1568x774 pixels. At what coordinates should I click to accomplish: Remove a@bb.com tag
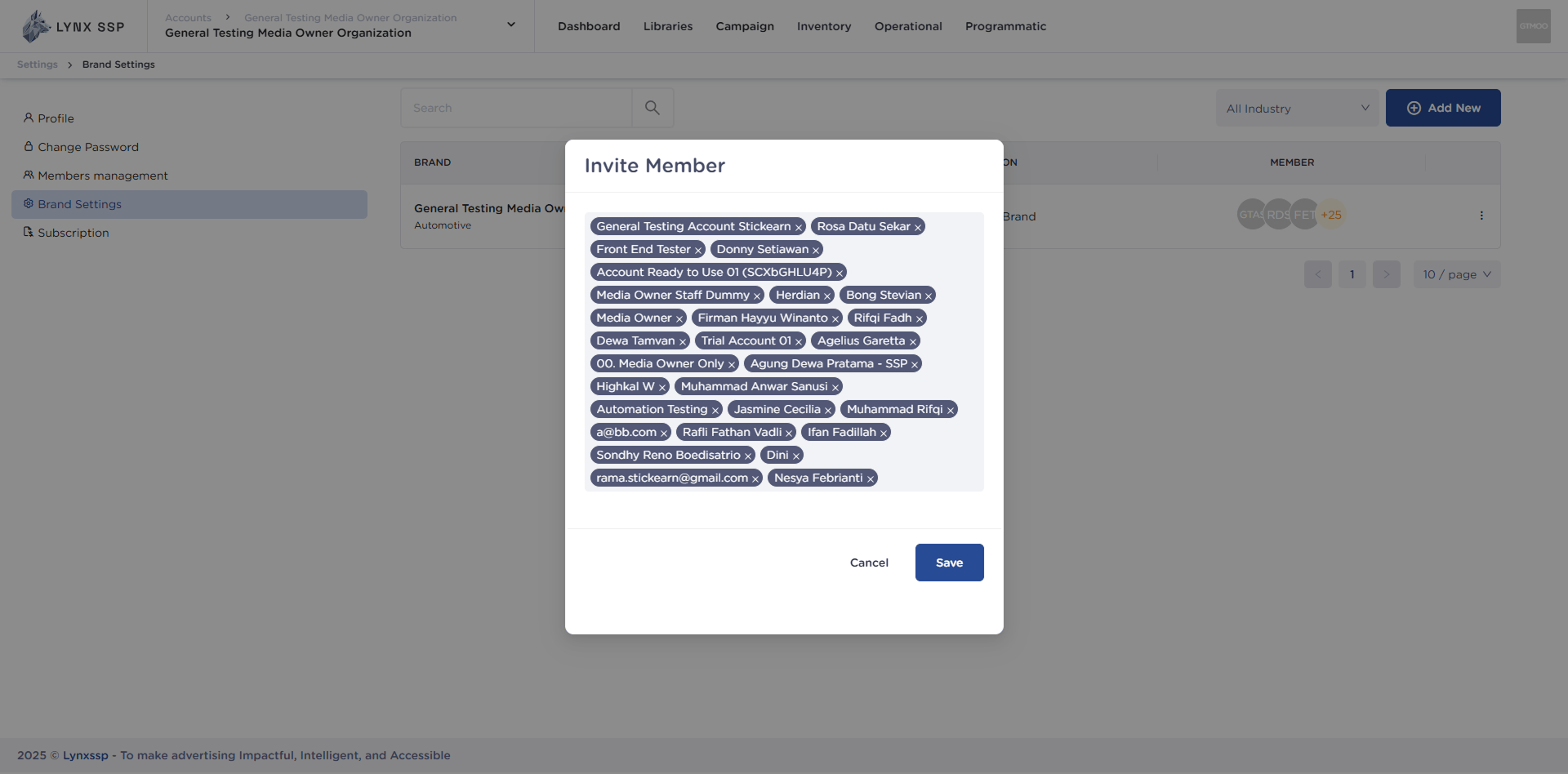click(663, 434)
